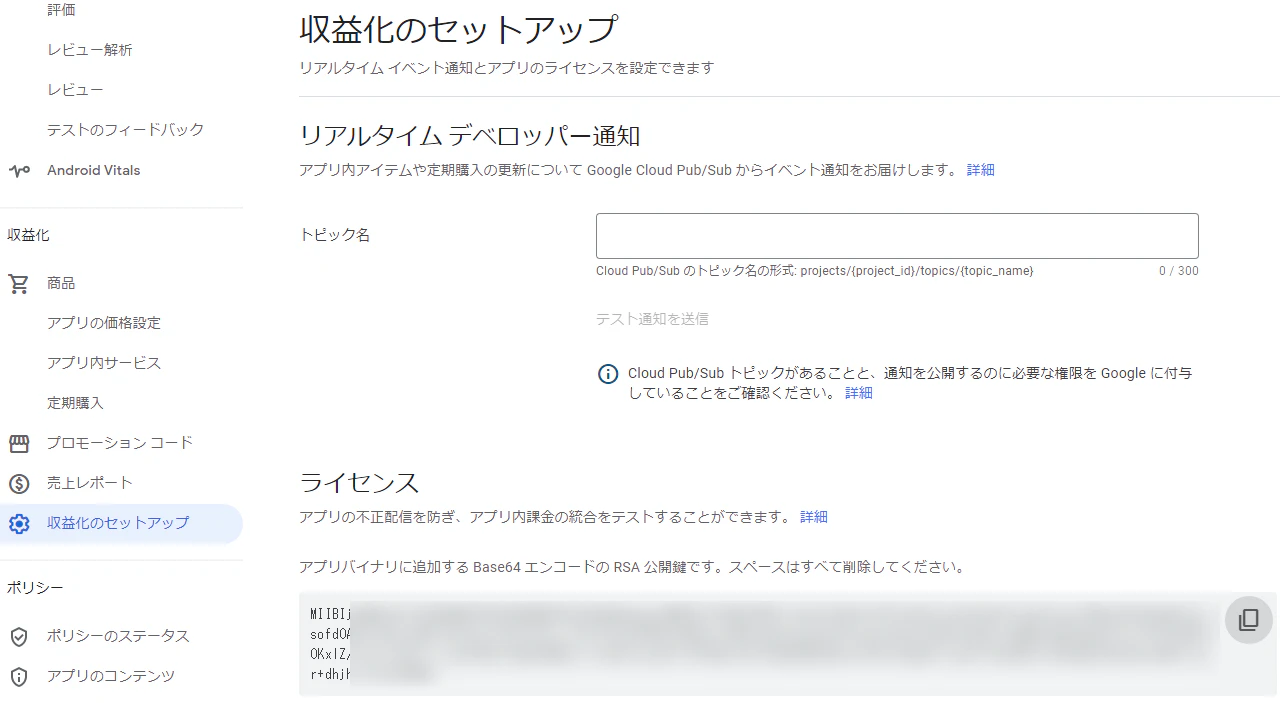Open アプリのコンテンツ page
The width and height of the screenshot is (1280, 703).
(111, 676)
